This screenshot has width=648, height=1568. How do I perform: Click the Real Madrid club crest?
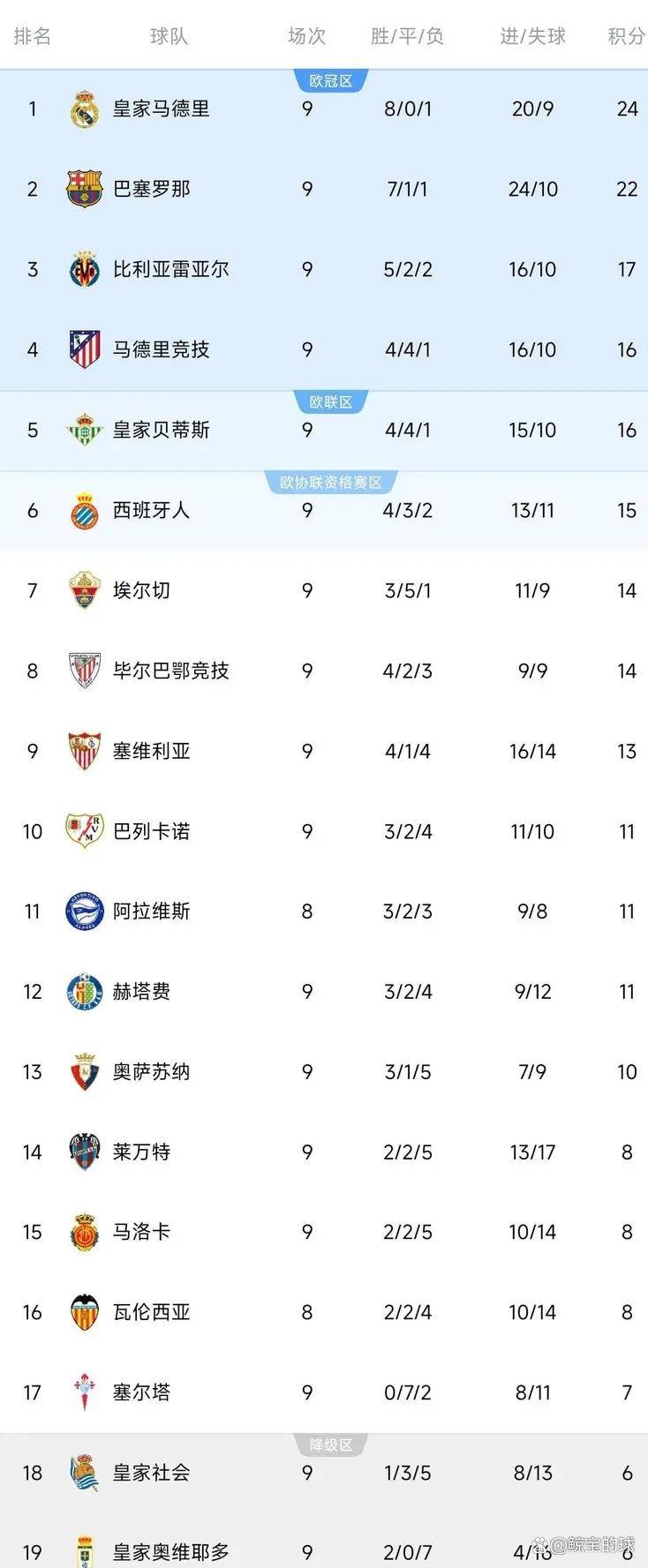pyautogui.click(x=85, y=109)
